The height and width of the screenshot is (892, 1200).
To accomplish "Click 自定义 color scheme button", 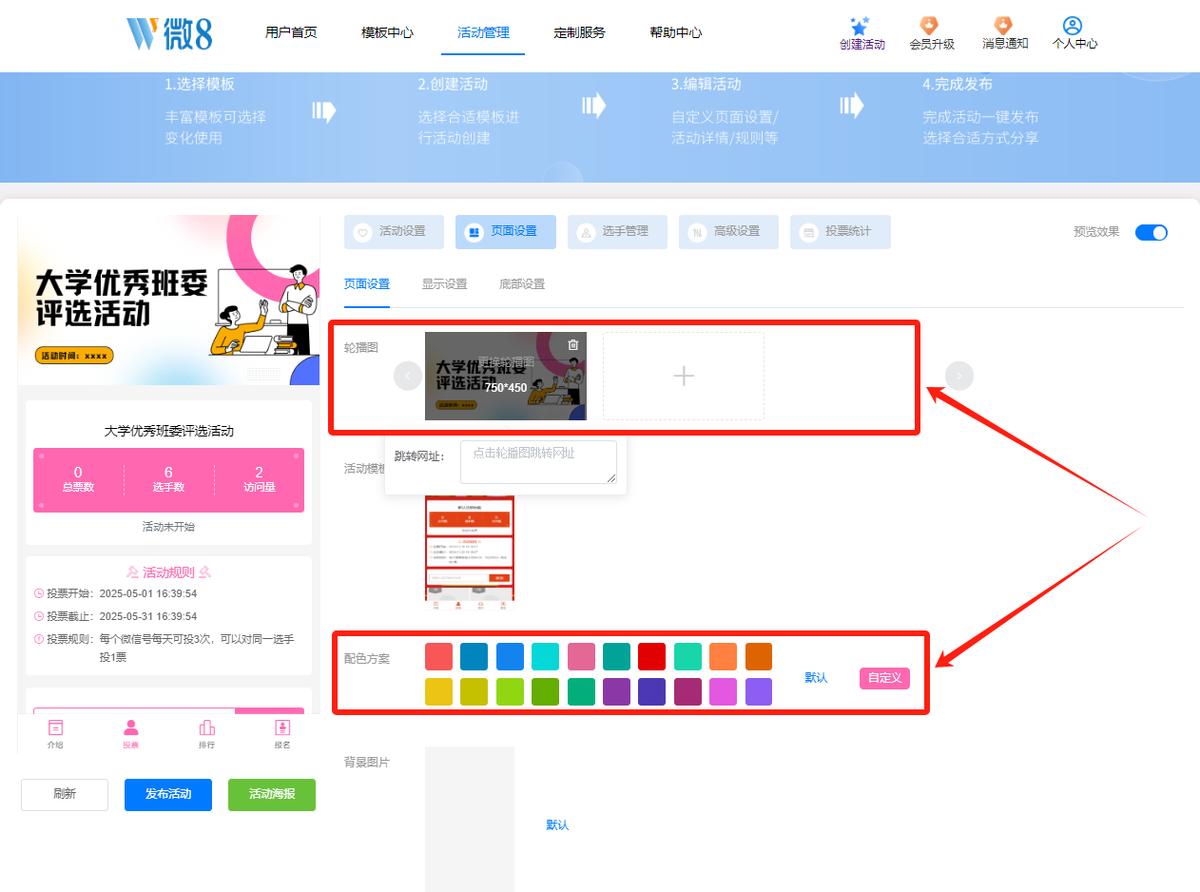I will click(884, 678).
